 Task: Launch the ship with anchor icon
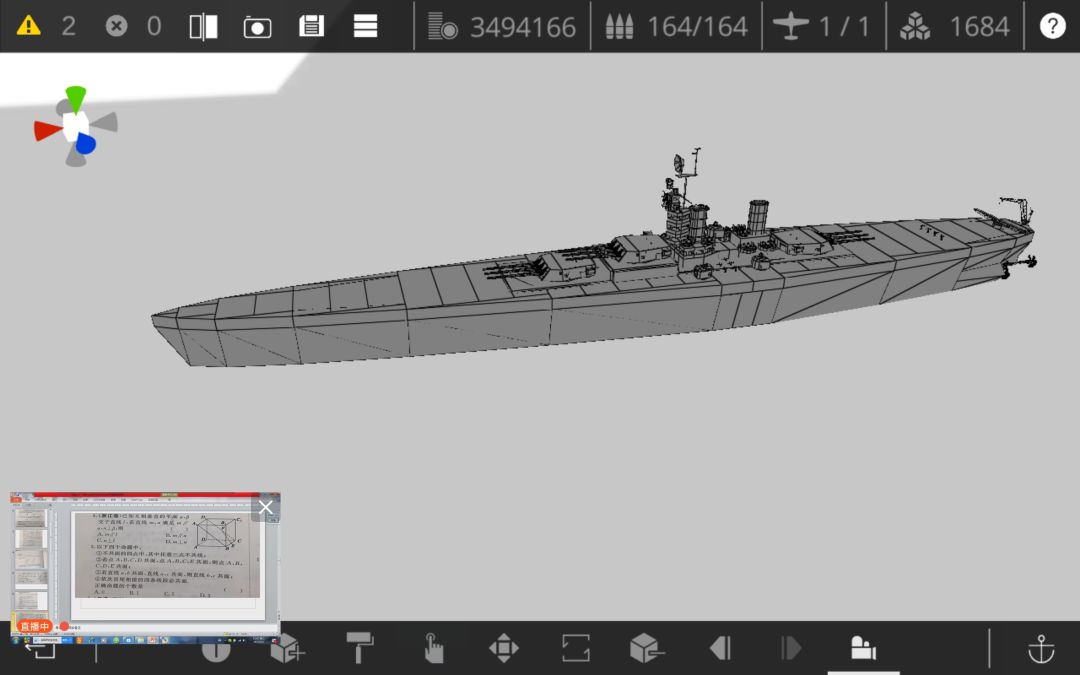[x=1041, y=648]
